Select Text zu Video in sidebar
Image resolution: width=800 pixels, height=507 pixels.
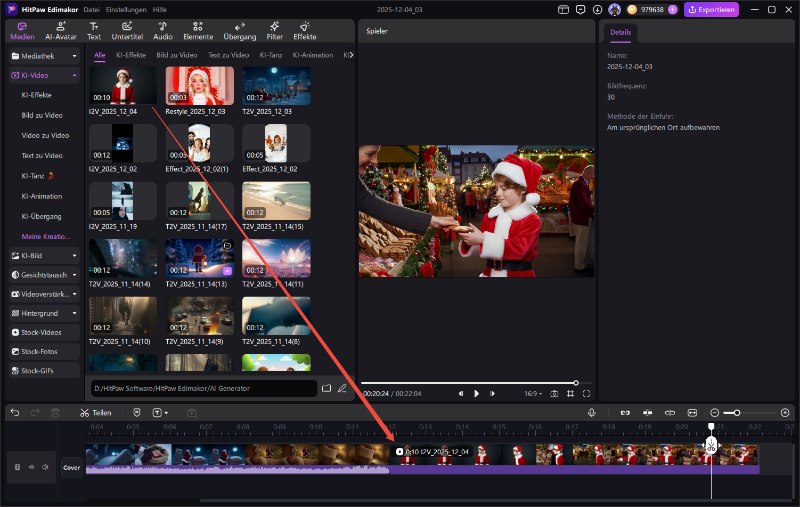tap(42, 156)
